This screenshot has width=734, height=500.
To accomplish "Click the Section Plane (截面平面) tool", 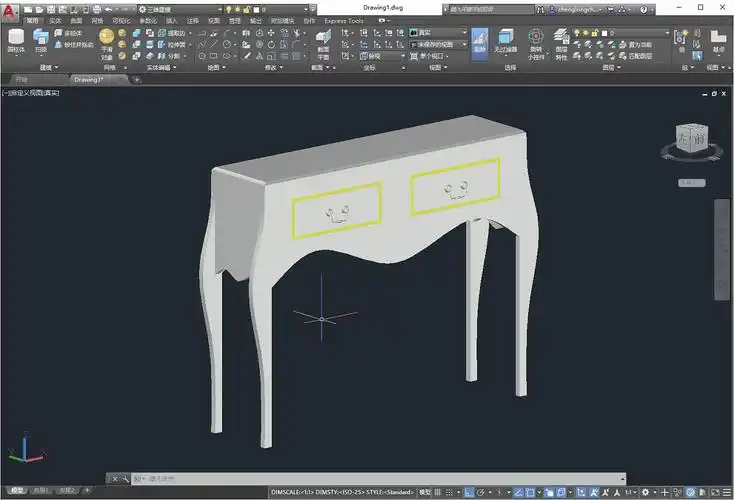I will [x=323, y=42].
